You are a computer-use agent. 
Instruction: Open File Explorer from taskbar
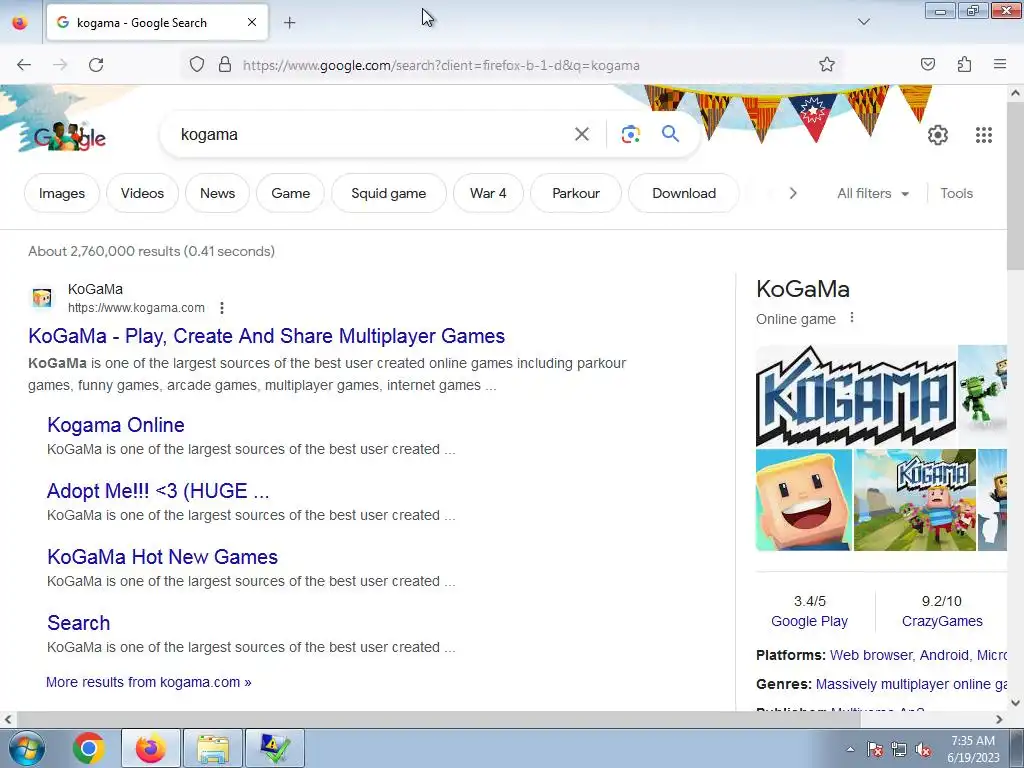coord(213,748)
